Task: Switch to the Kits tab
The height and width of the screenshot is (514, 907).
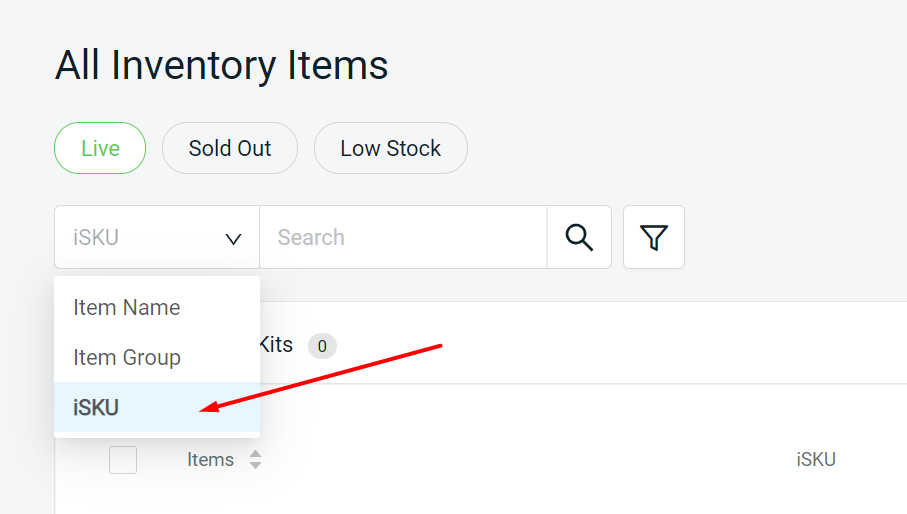Action: click(276, 345)
